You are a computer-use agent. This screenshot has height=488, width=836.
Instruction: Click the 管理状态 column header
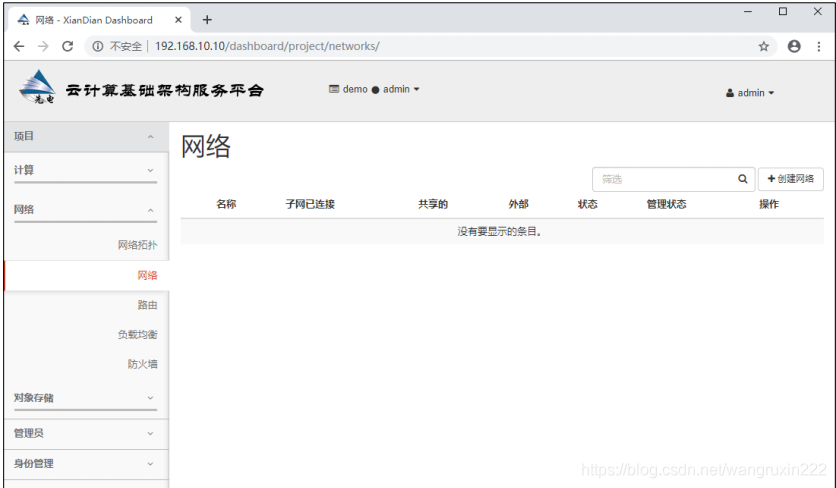(x=666, y=204)
